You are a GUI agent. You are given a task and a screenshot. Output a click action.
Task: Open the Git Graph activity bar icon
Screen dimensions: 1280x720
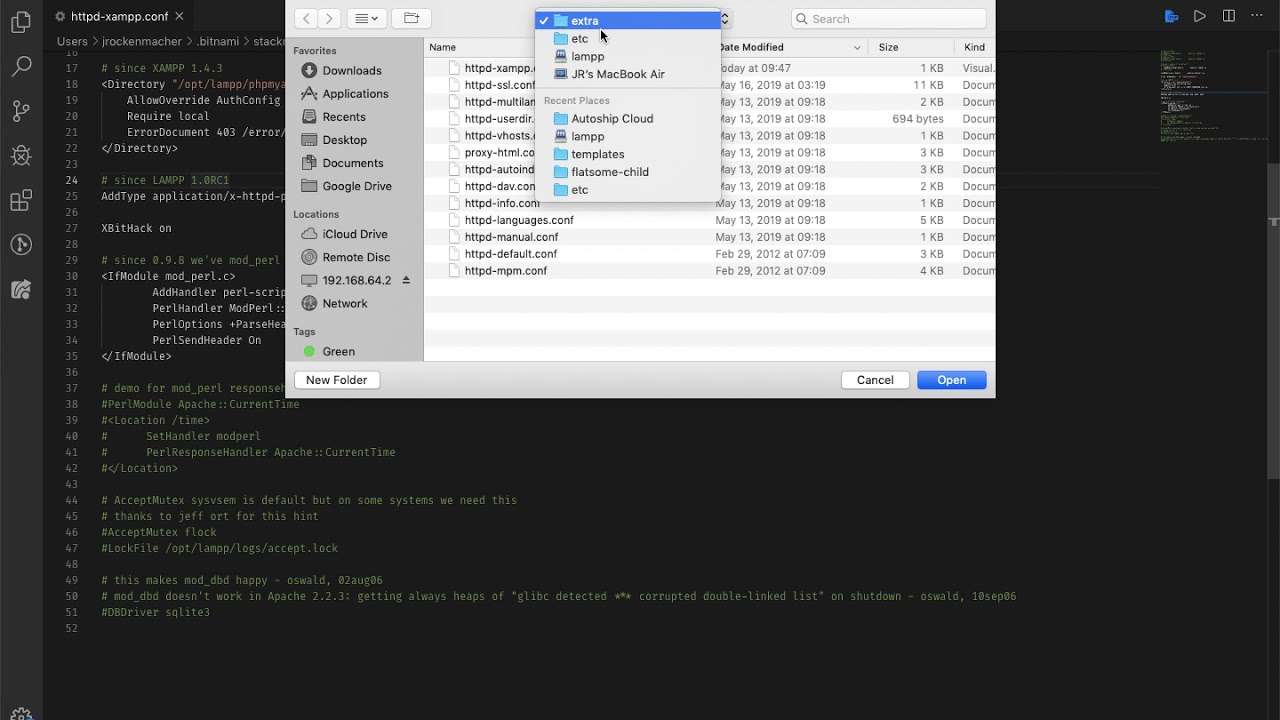pos(21,245)
